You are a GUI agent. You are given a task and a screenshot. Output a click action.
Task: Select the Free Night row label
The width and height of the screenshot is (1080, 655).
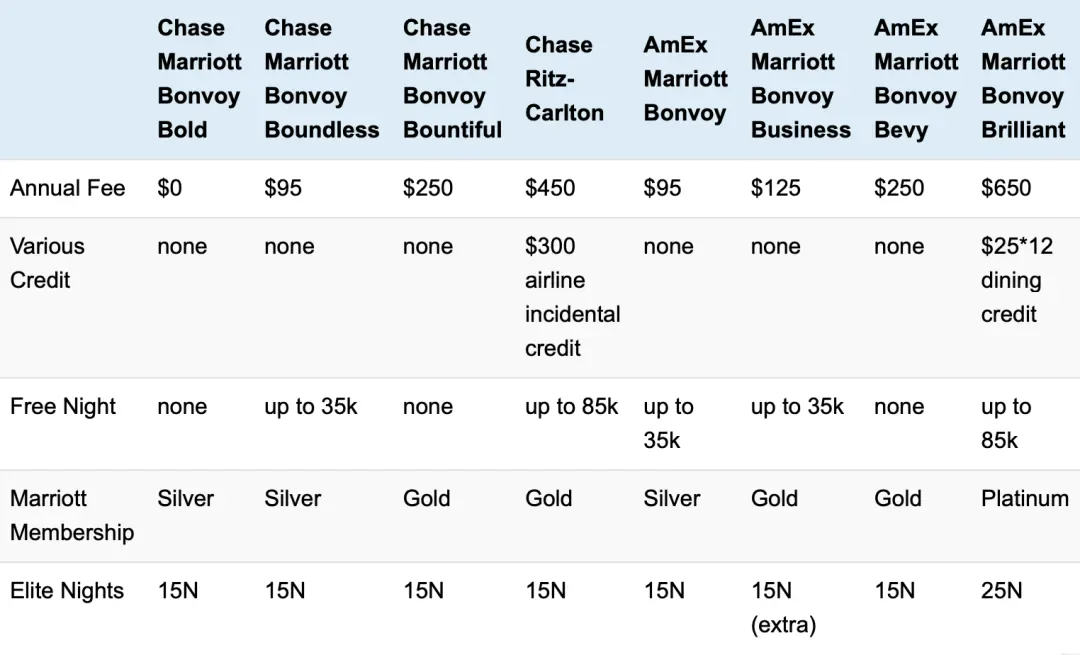(x=63, y=406)
